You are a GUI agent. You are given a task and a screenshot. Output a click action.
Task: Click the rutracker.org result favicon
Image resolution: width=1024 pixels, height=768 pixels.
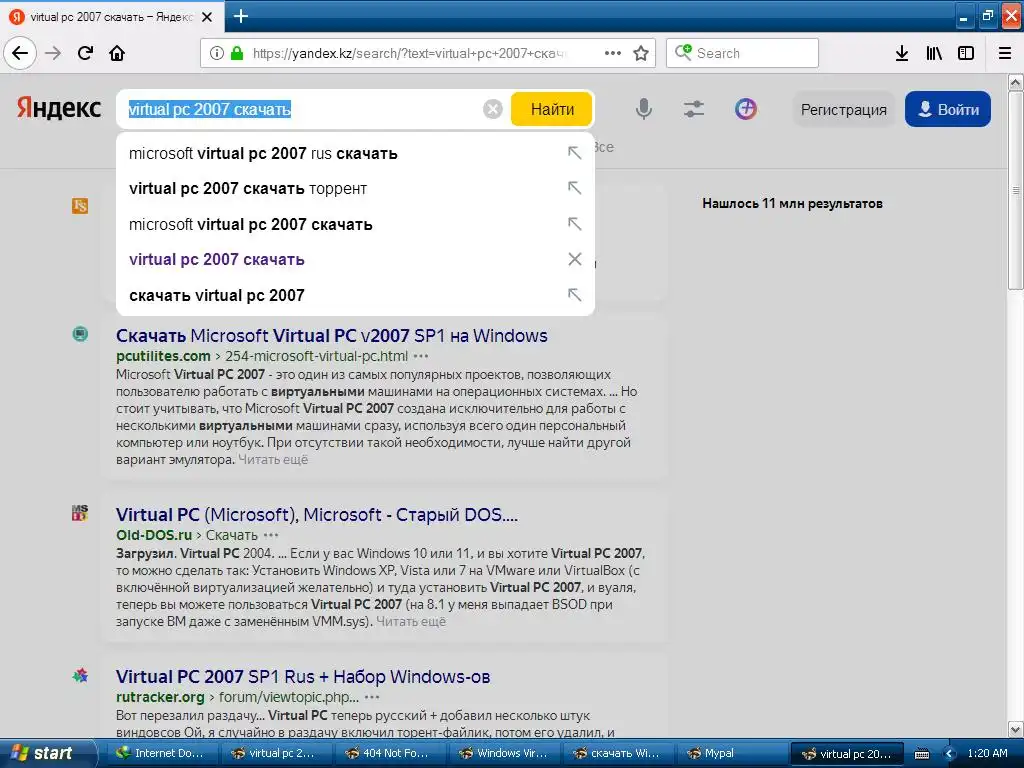pos(80,675)
